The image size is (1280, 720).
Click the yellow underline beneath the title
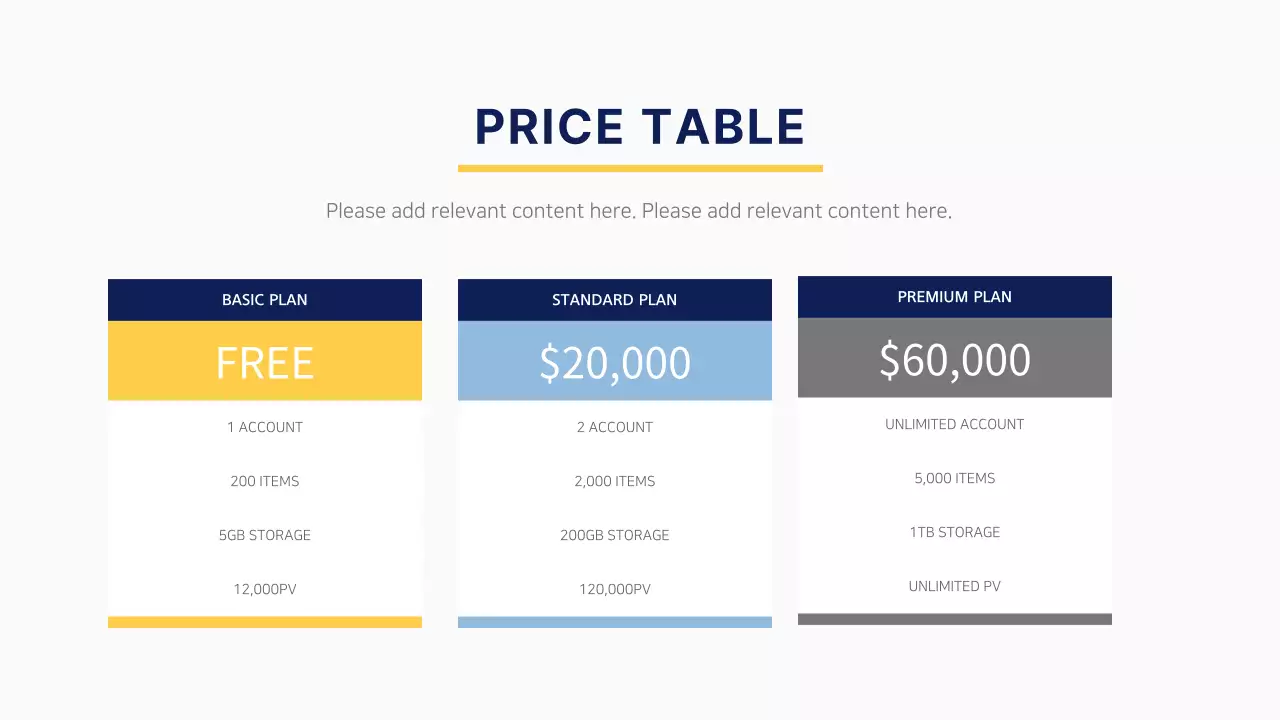[640, 168]
